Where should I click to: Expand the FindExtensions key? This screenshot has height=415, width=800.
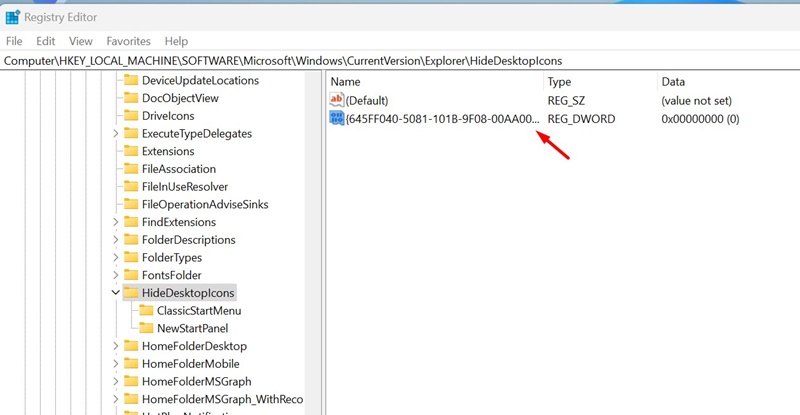tap(115, 222)
